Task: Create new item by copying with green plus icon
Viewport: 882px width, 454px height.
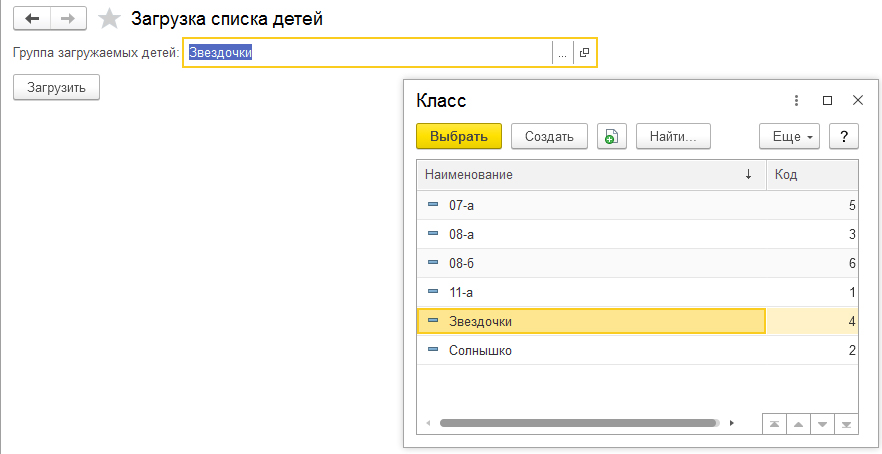Action: 611,136
